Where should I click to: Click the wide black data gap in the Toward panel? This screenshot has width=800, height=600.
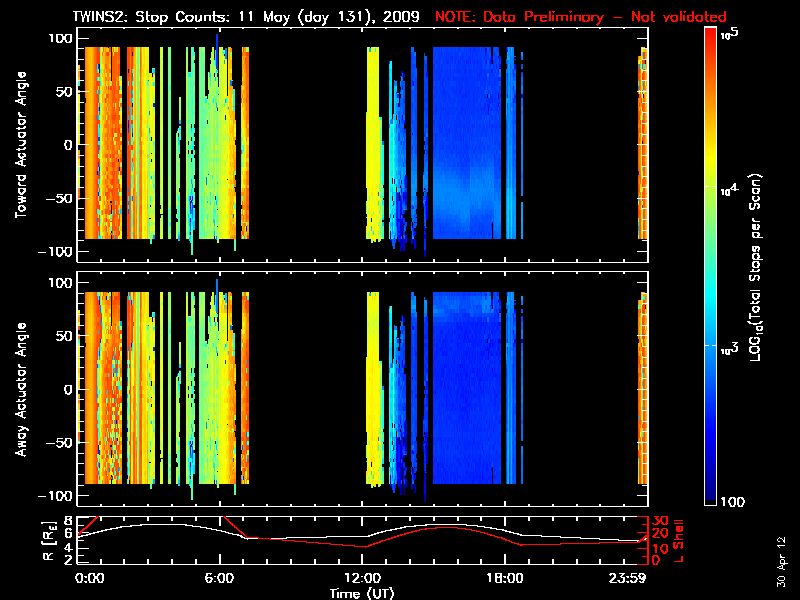(x=307, y=145)
